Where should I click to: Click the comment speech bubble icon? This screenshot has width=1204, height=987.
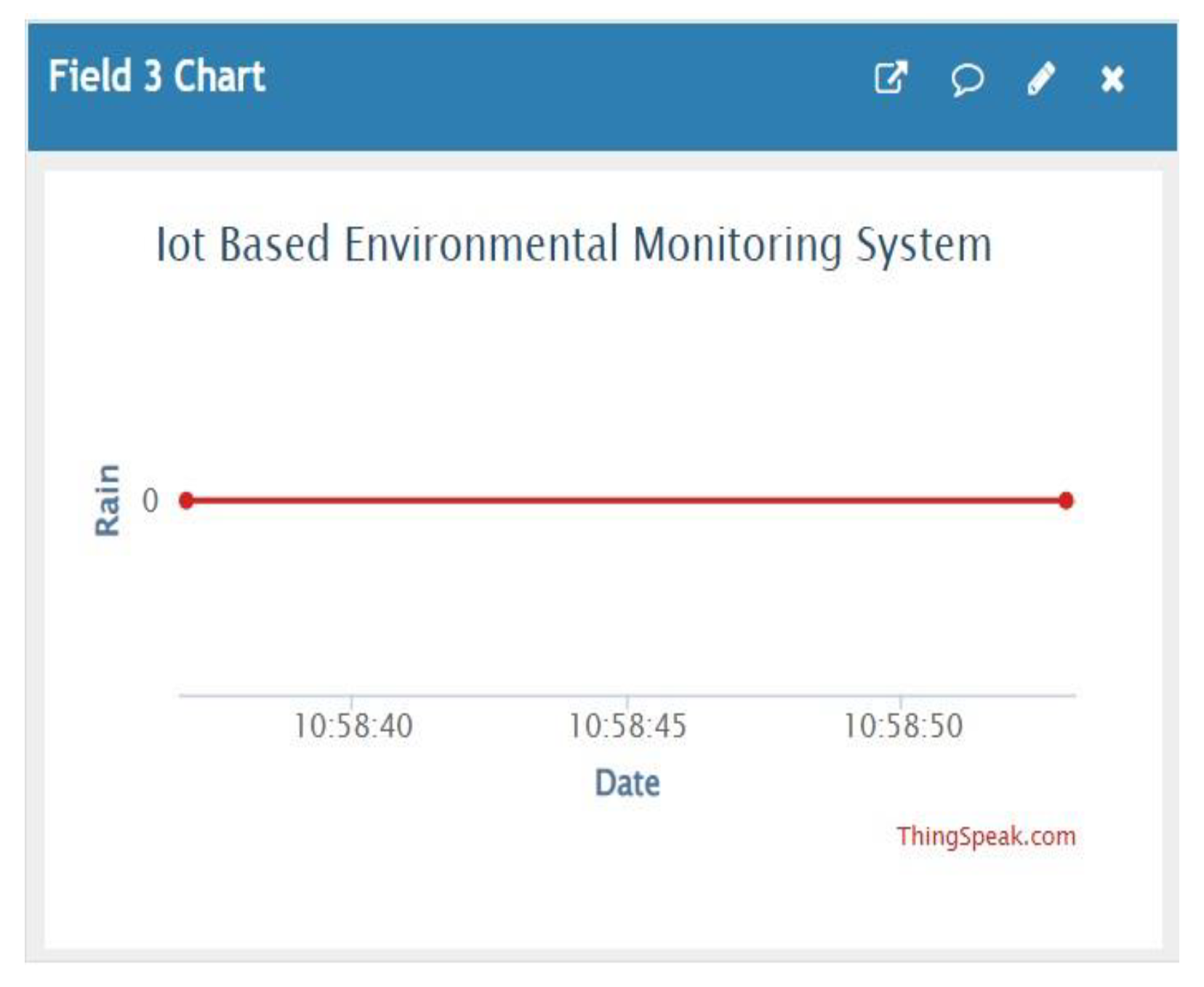(x=967, y=78)
